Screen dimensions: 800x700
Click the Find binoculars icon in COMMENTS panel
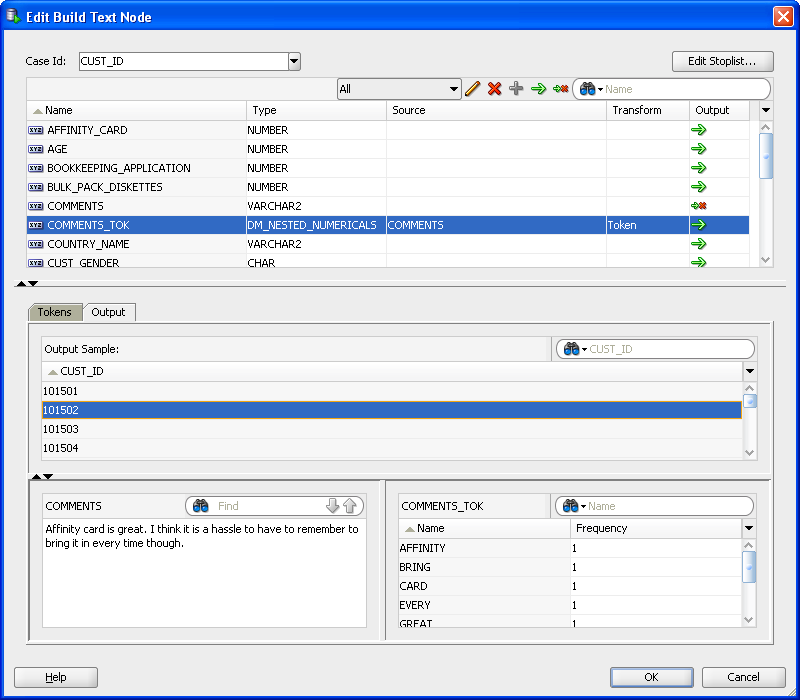point(201,505)
